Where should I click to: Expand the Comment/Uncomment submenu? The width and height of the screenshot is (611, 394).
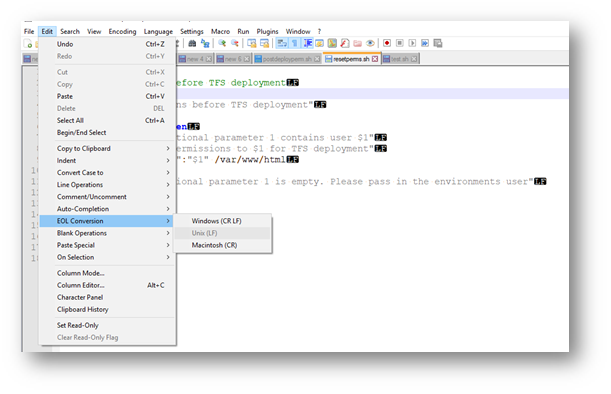(107, 197)
